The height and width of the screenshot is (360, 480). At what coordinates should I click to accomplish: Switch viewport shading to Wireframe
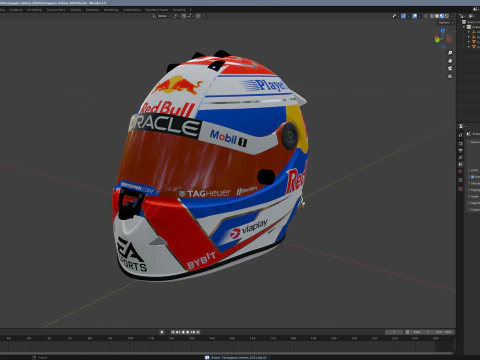[x=432, y=16]
